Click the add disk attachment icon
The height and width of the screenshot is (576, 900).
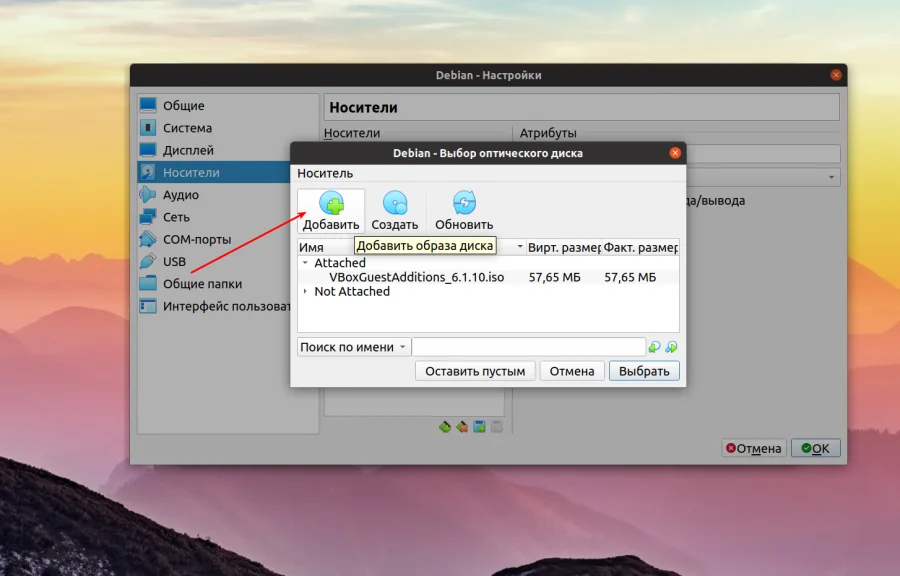tap(479, 426)
